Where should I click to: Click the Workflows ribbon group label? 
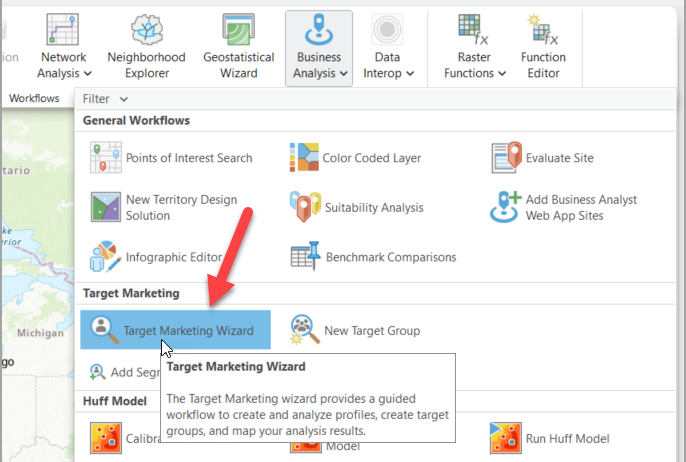tap(34, 98)
